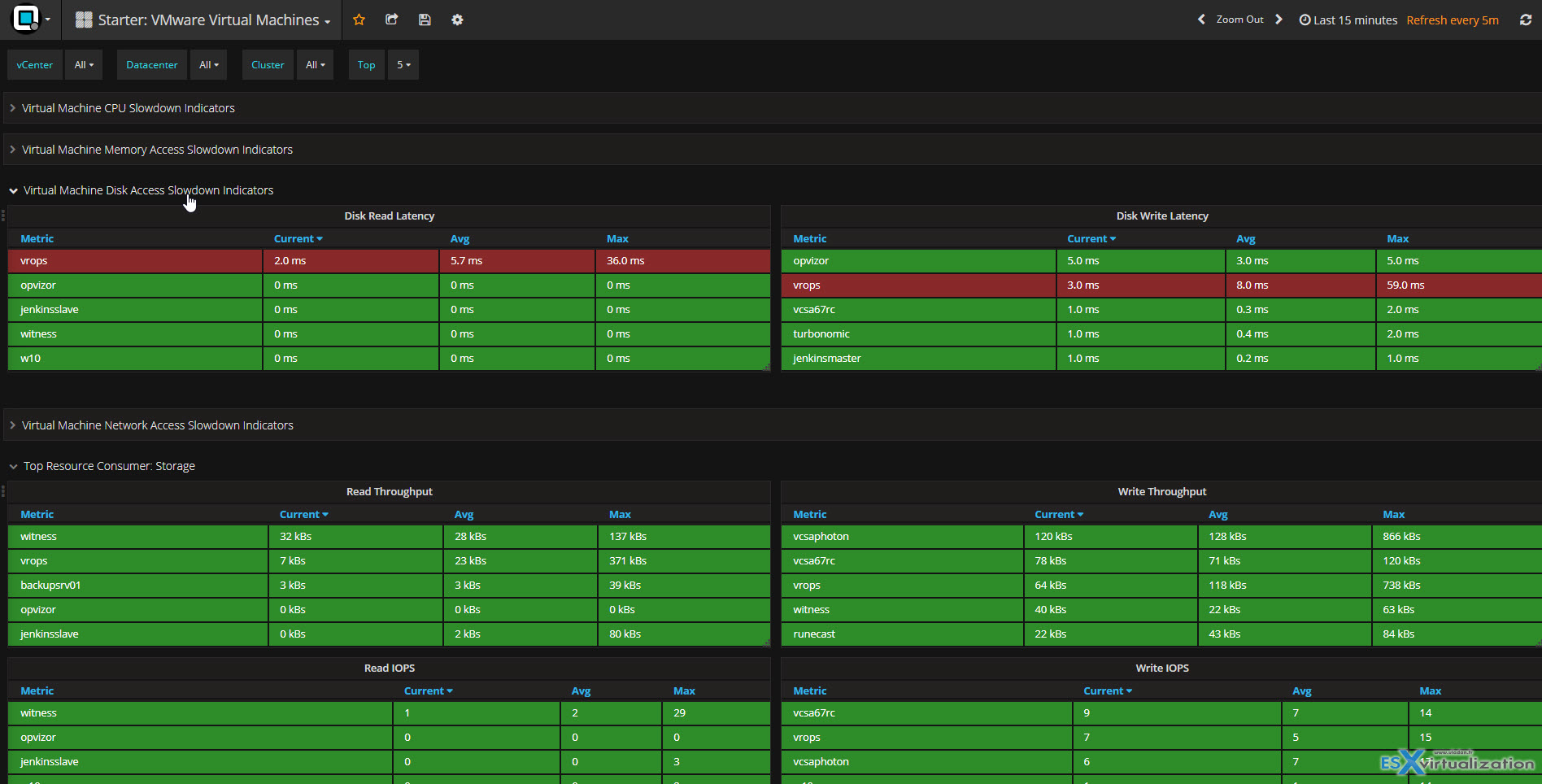This screenshot has height=784, width=1542.
Task: Open the Disk Write Latency panel title
Action: click(1162, 216)
